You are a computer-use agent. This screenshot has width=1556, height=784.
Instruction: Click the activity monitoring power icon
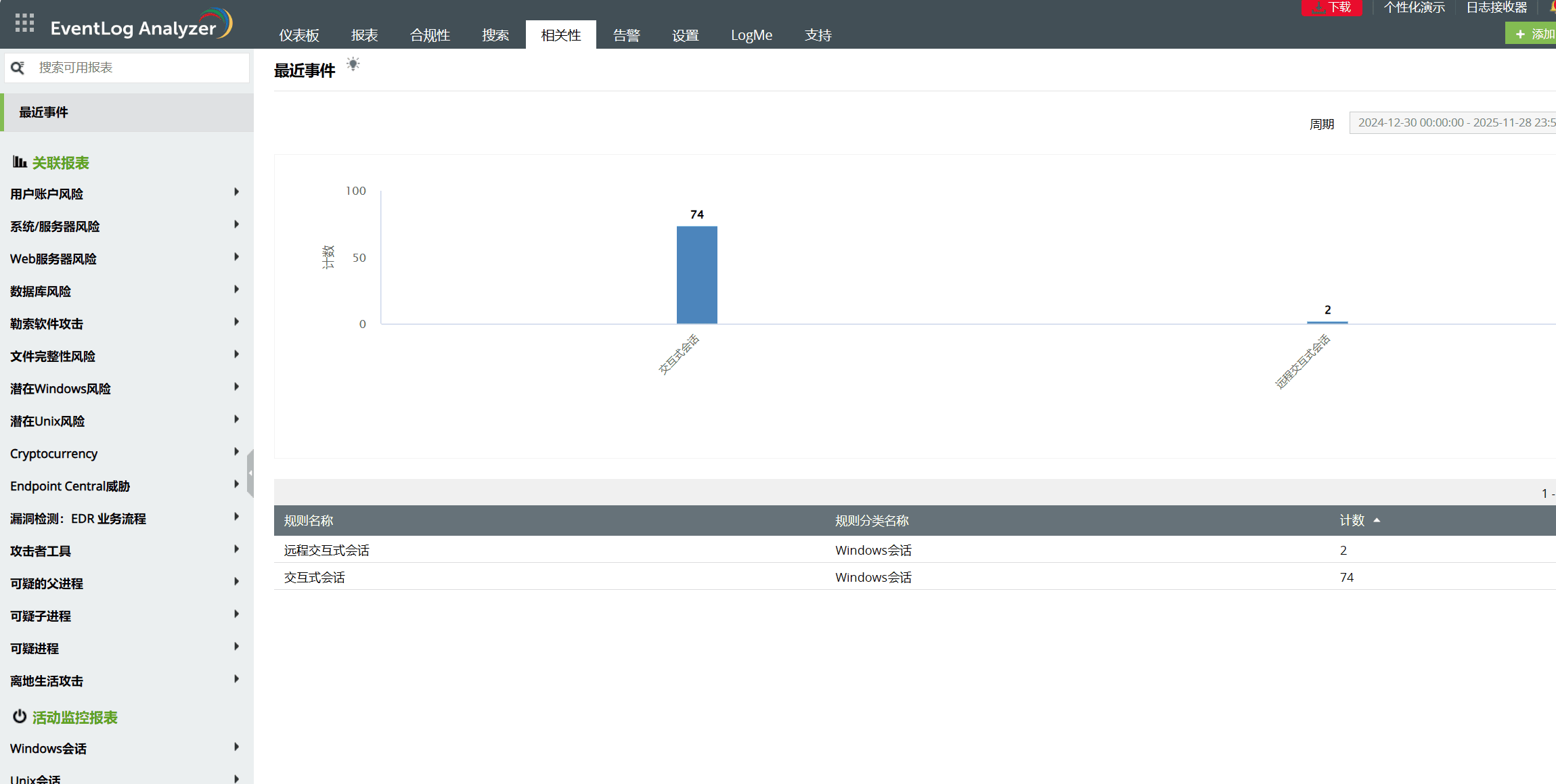click(20, 716)
